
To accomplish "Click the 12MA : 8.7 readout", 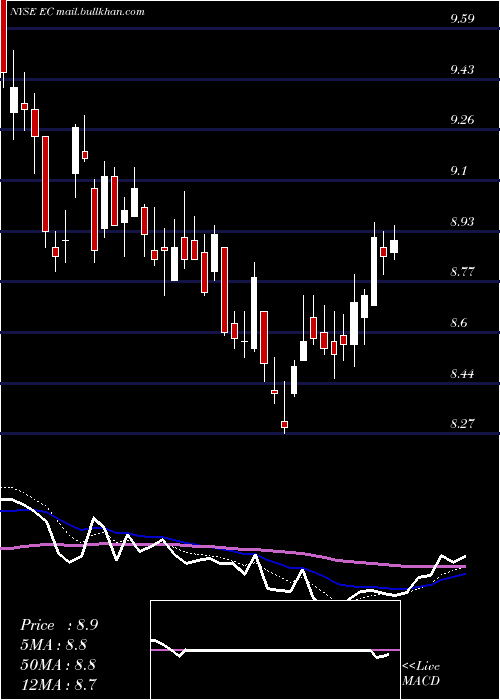I will [x=58, y=684].
